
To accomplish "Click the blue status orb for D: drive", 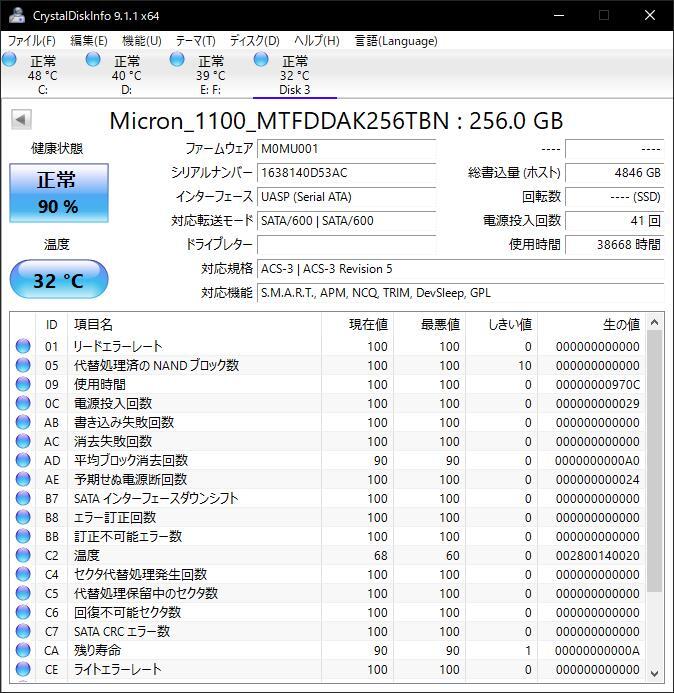I will pos(93,59).
